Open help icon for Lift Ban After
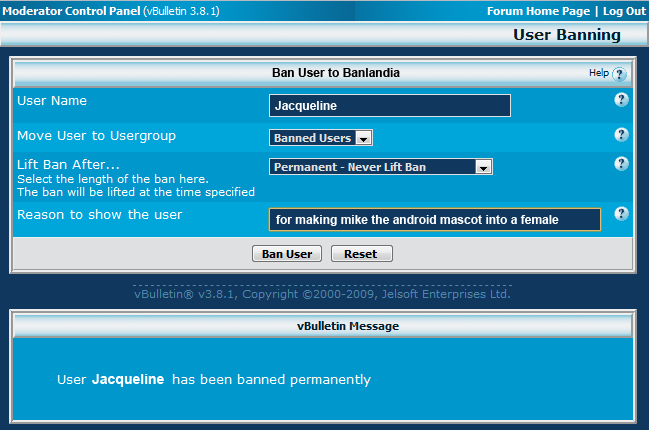This screenshot has height=430, width=649. click(621, 164)
